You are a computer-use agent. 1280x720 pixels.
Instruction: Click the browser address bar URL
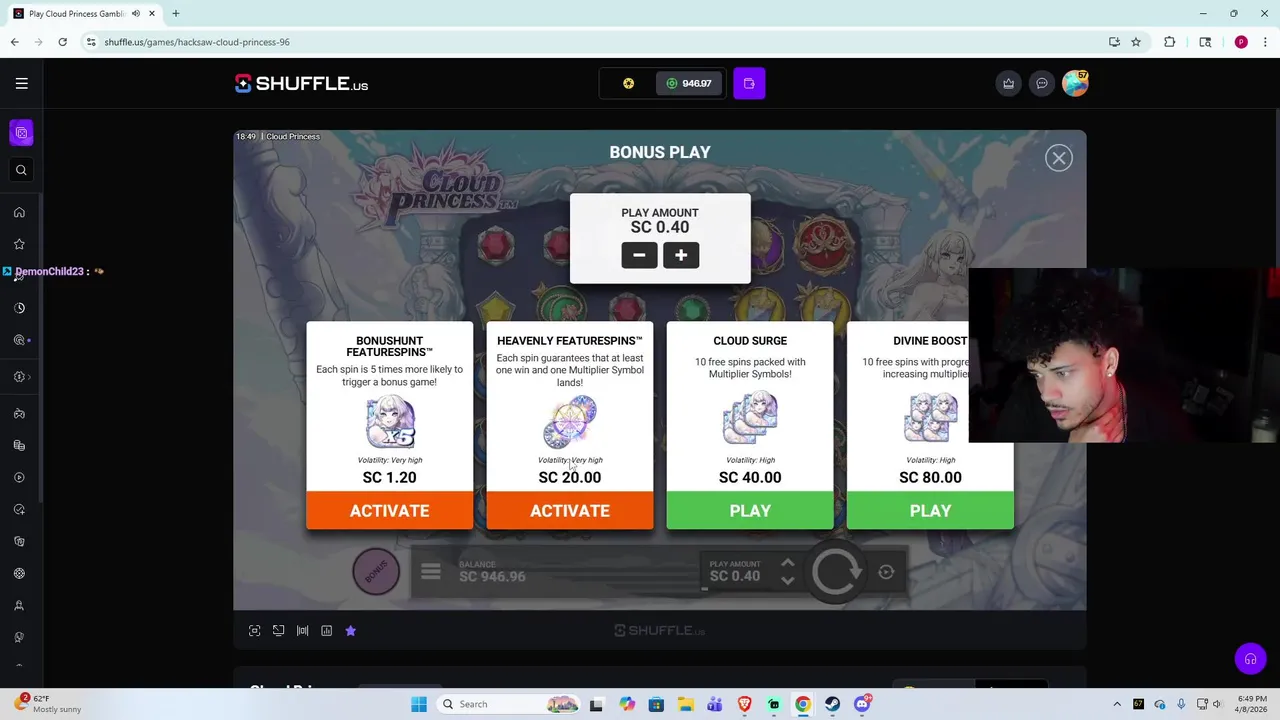click(197, 42)
